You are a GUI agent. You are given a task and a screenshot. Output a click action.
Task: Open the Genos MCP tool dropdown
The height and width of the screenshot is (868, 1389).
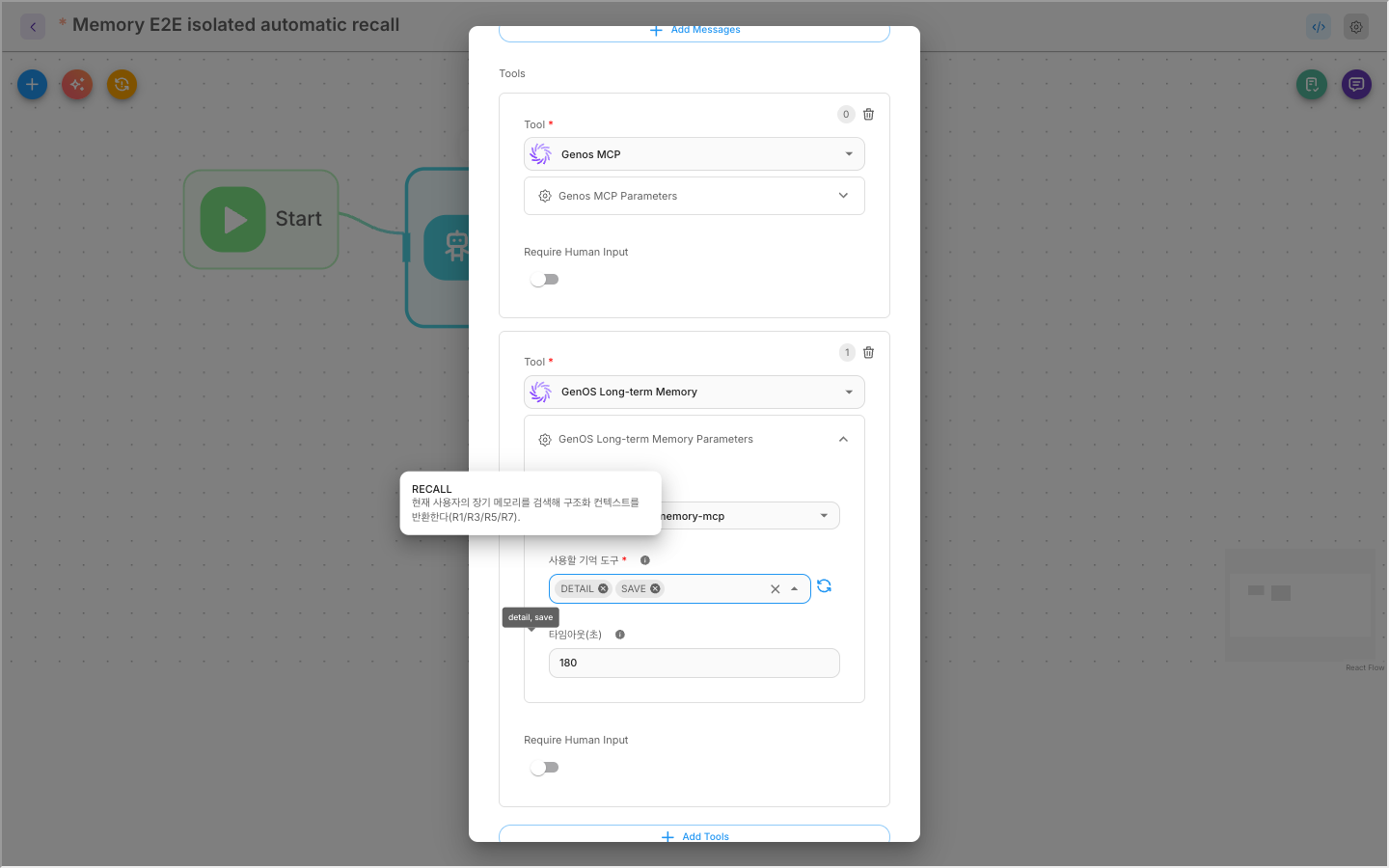(694, 154)
